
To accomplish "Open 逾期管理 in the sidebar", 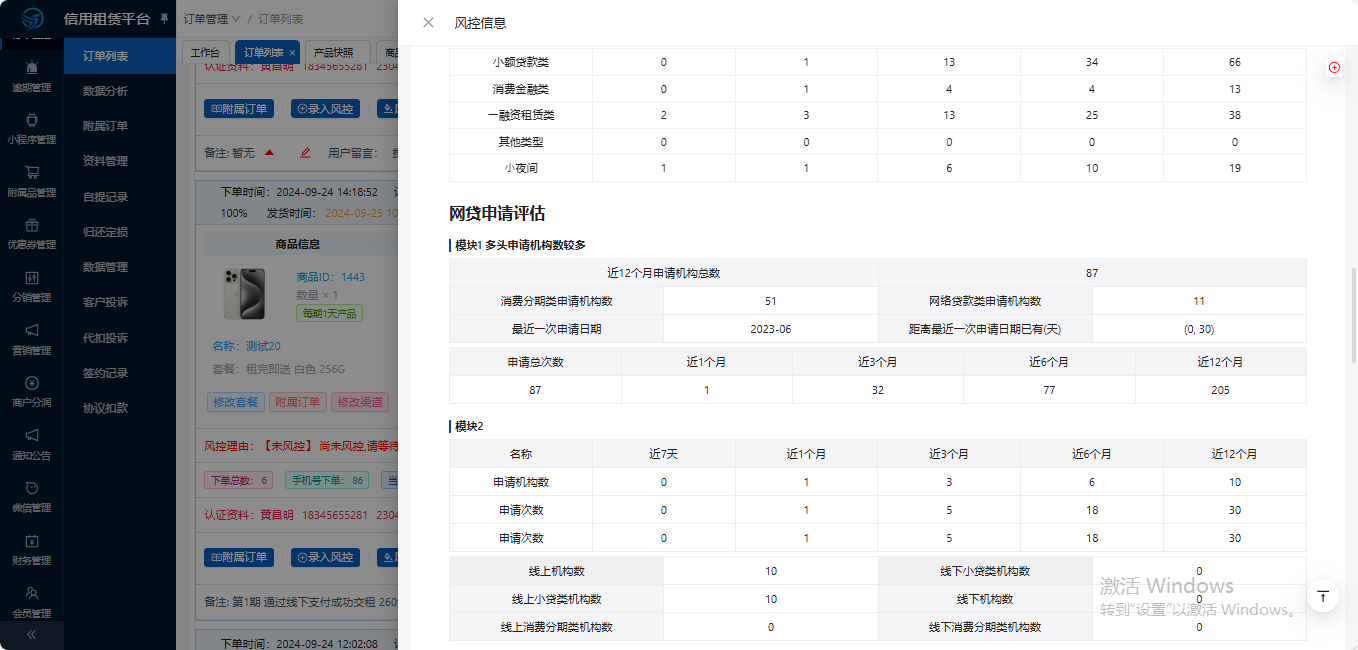I will click(x=31, y=77).
